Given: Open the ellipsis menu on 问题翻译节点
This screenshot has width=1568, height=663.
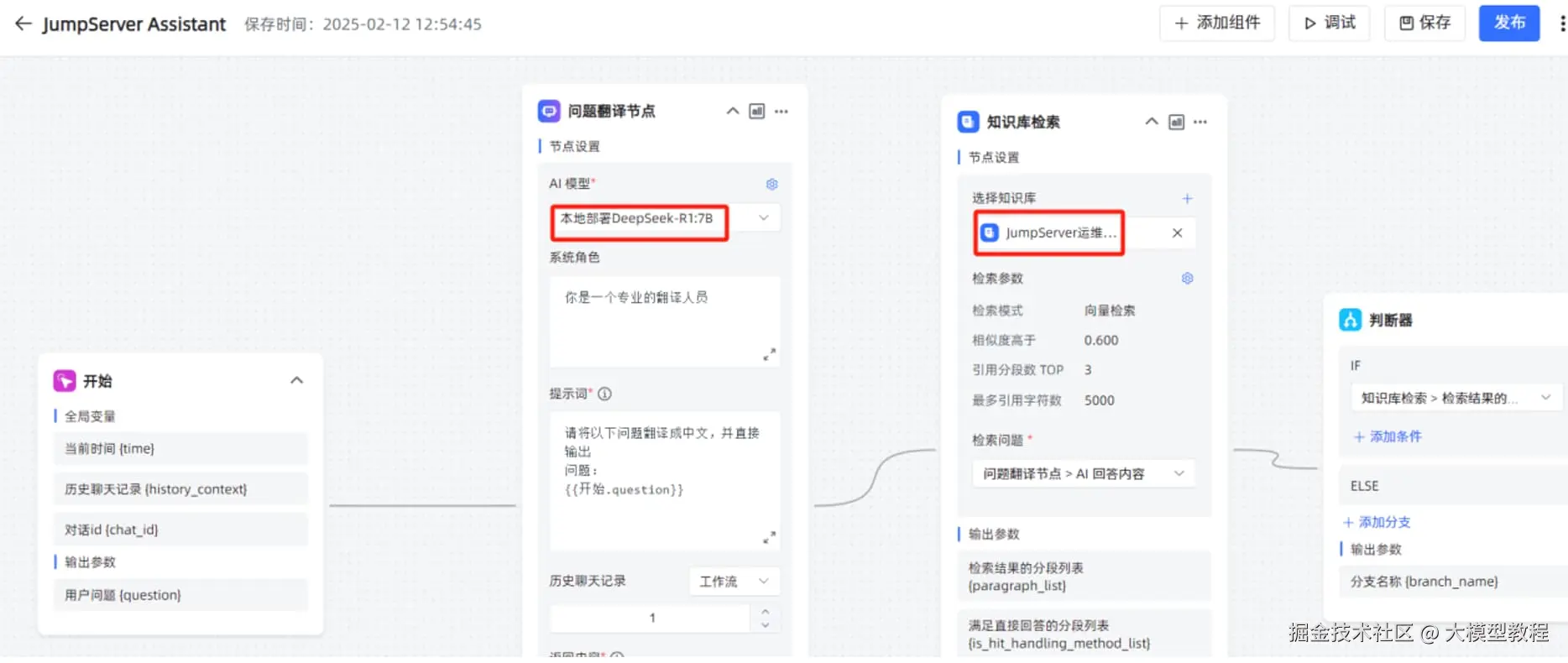Looking at the screenshot, I should coord(781,111).
